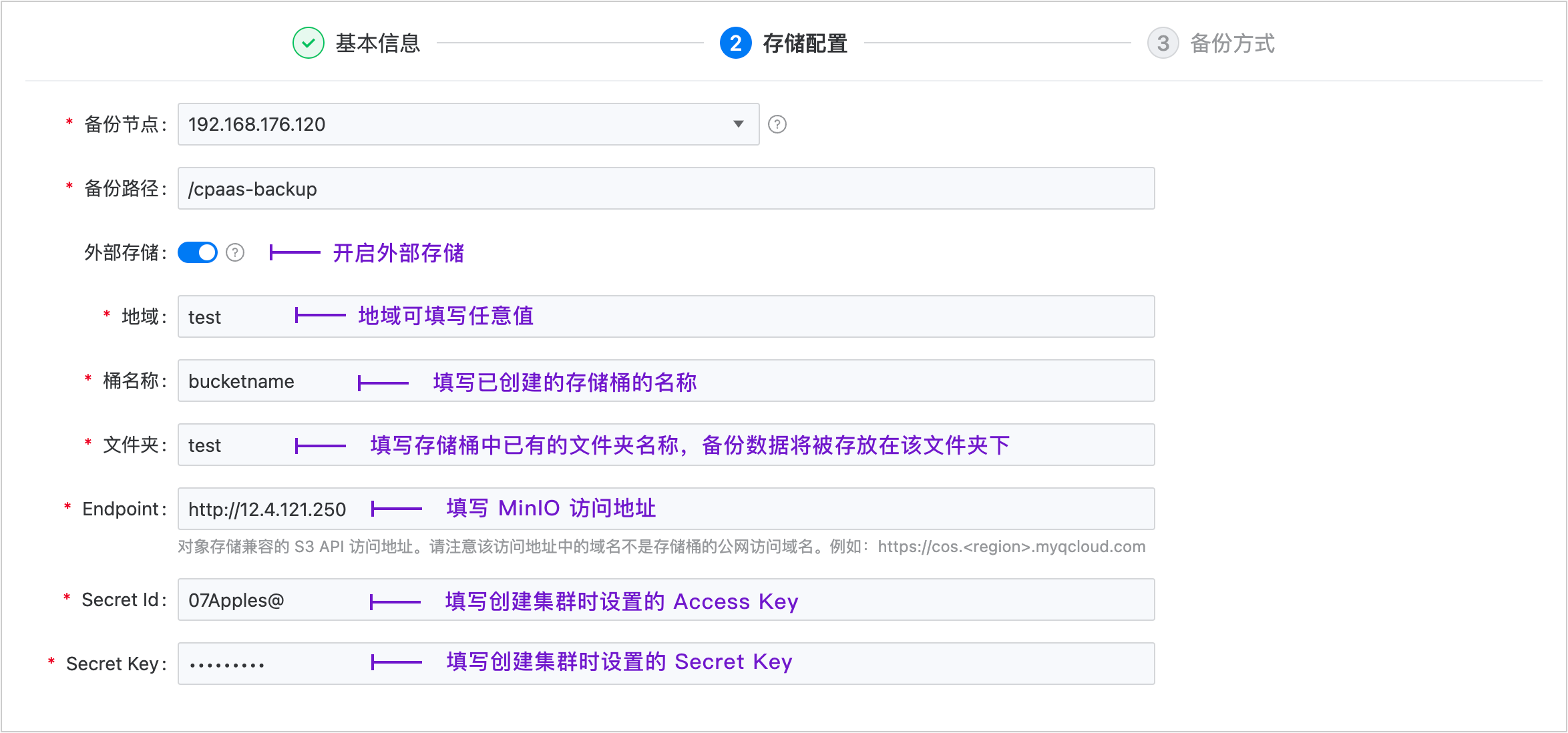Click help icon beside external storage toggle

[x=235, y=252]
